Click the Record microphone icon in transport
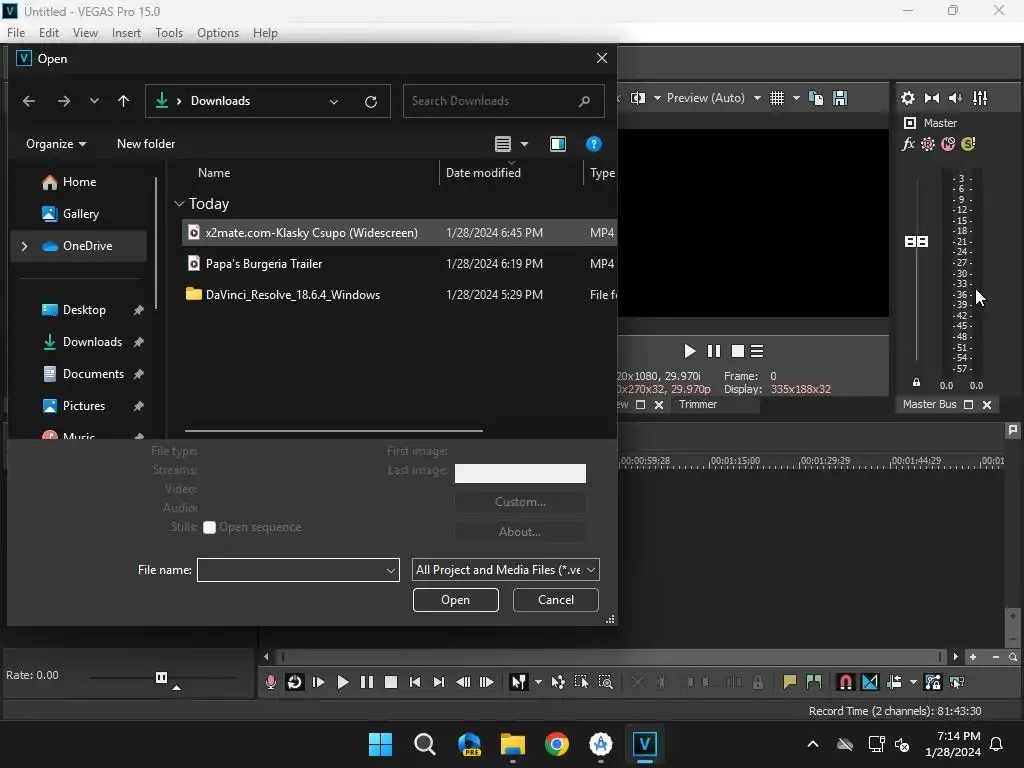This screenshot has width=1024, height=768. [x=270, y=682]
